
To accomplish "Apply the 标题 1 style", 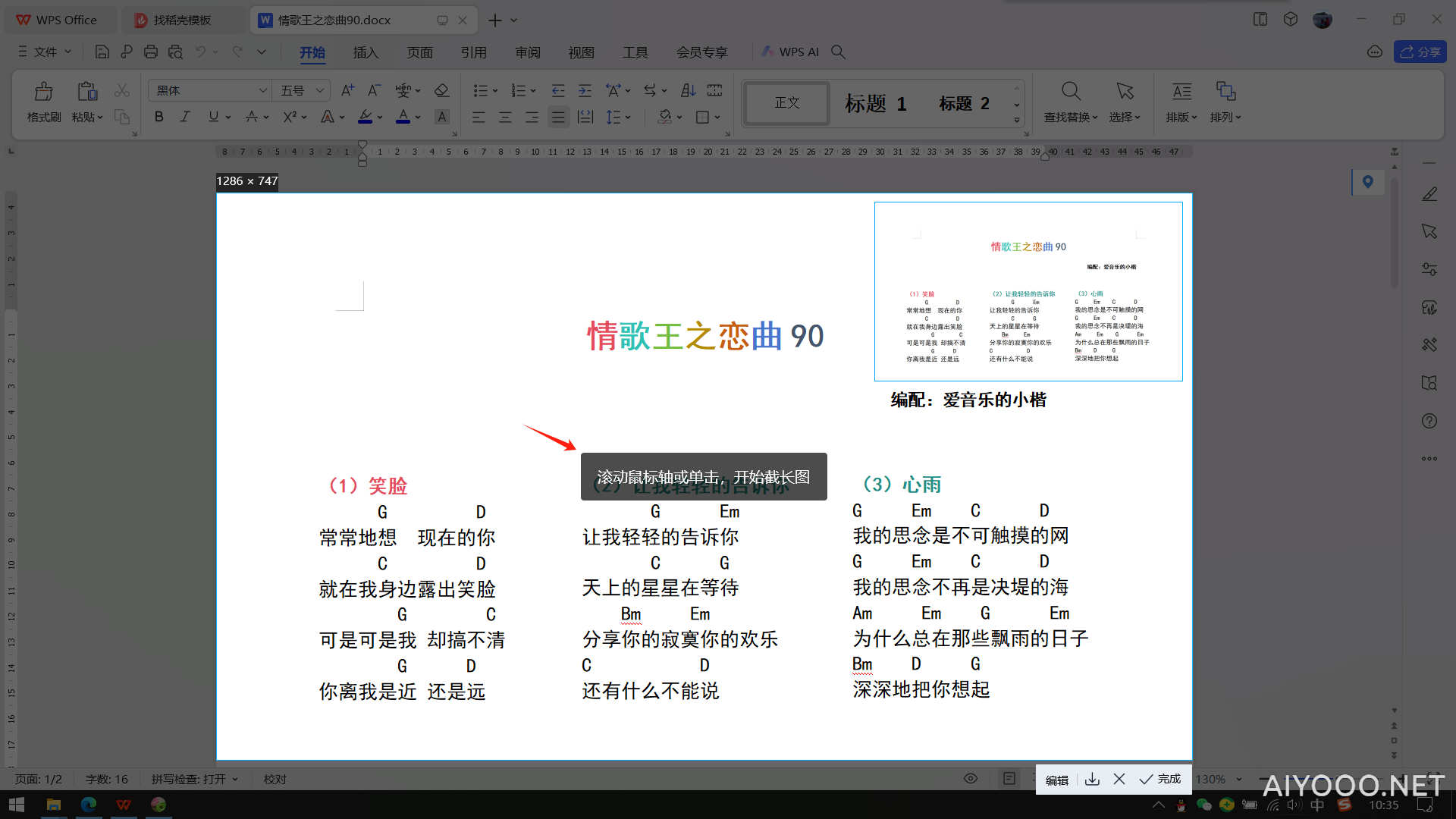I will pyautogui.click(x=876, y=103).
